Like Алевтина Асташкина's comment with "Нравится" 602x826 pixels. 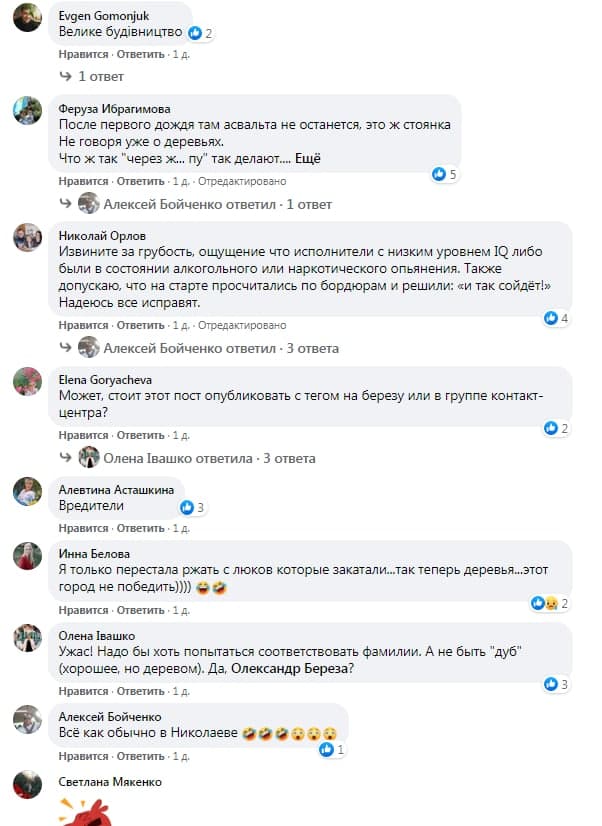(x=83, y=531)
